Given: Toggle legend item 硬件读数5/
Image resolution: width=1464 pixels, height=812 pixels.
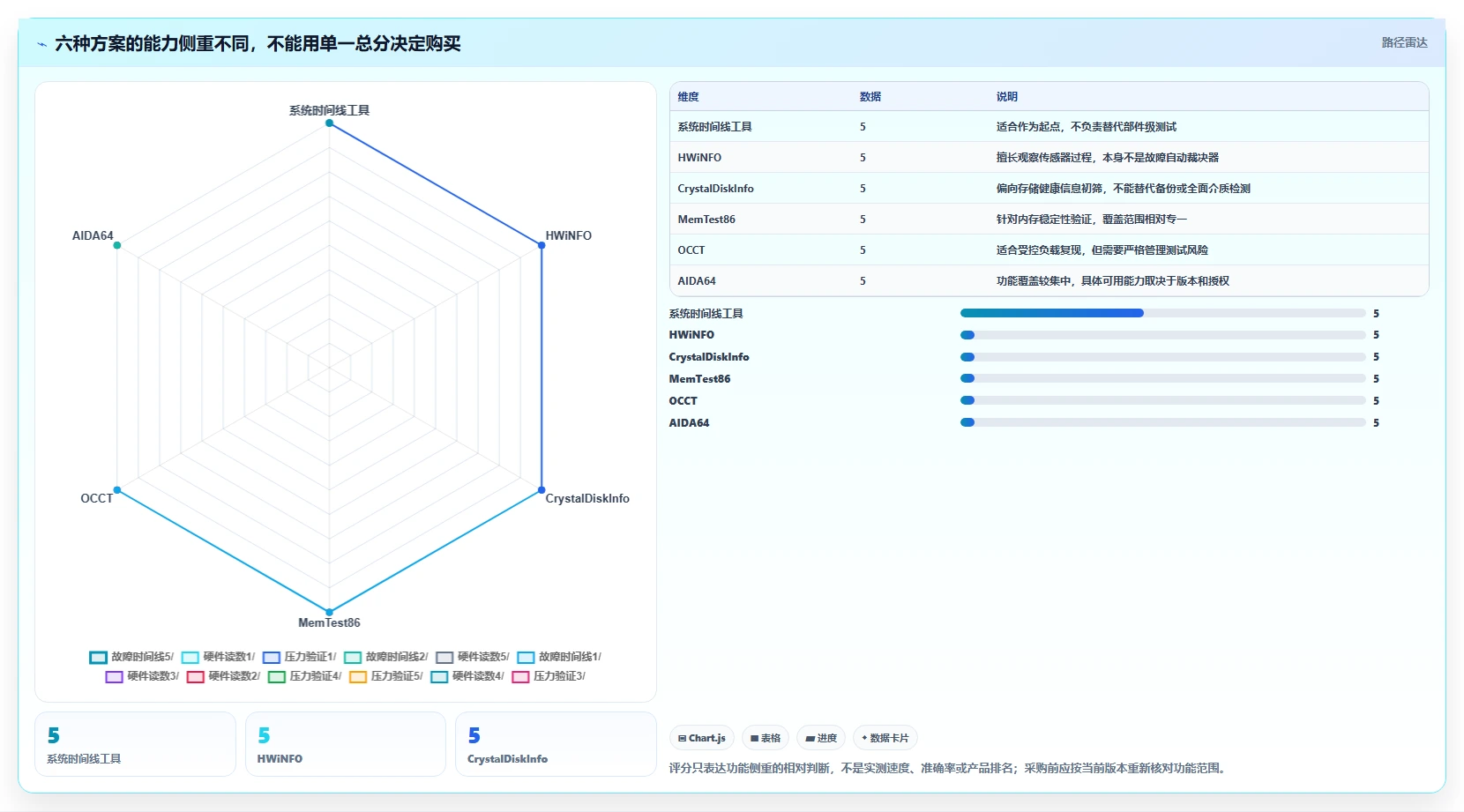Looking at the screenshot, I should [473, 657].
